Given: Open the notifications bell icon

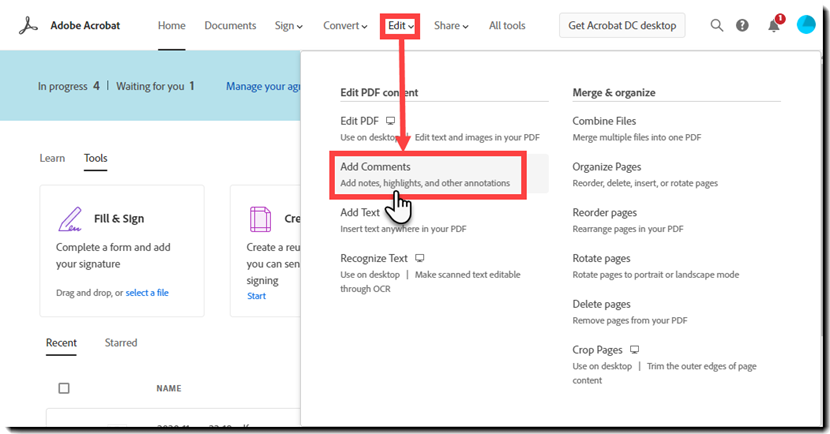Looking at the screenshot, I should tap(774, 25).
